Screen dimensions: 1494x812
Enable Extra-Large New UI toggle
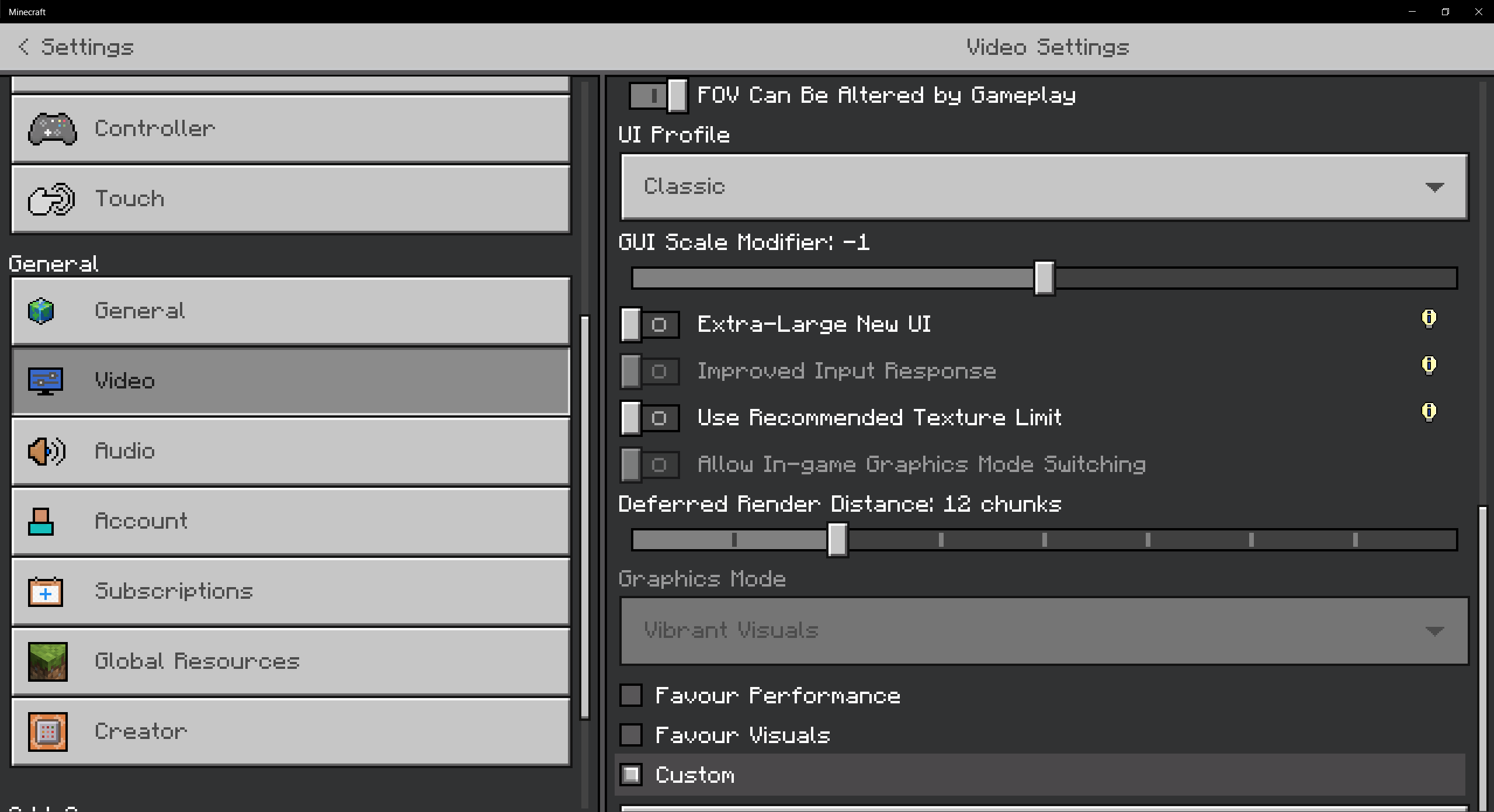[x=650, y=325]
